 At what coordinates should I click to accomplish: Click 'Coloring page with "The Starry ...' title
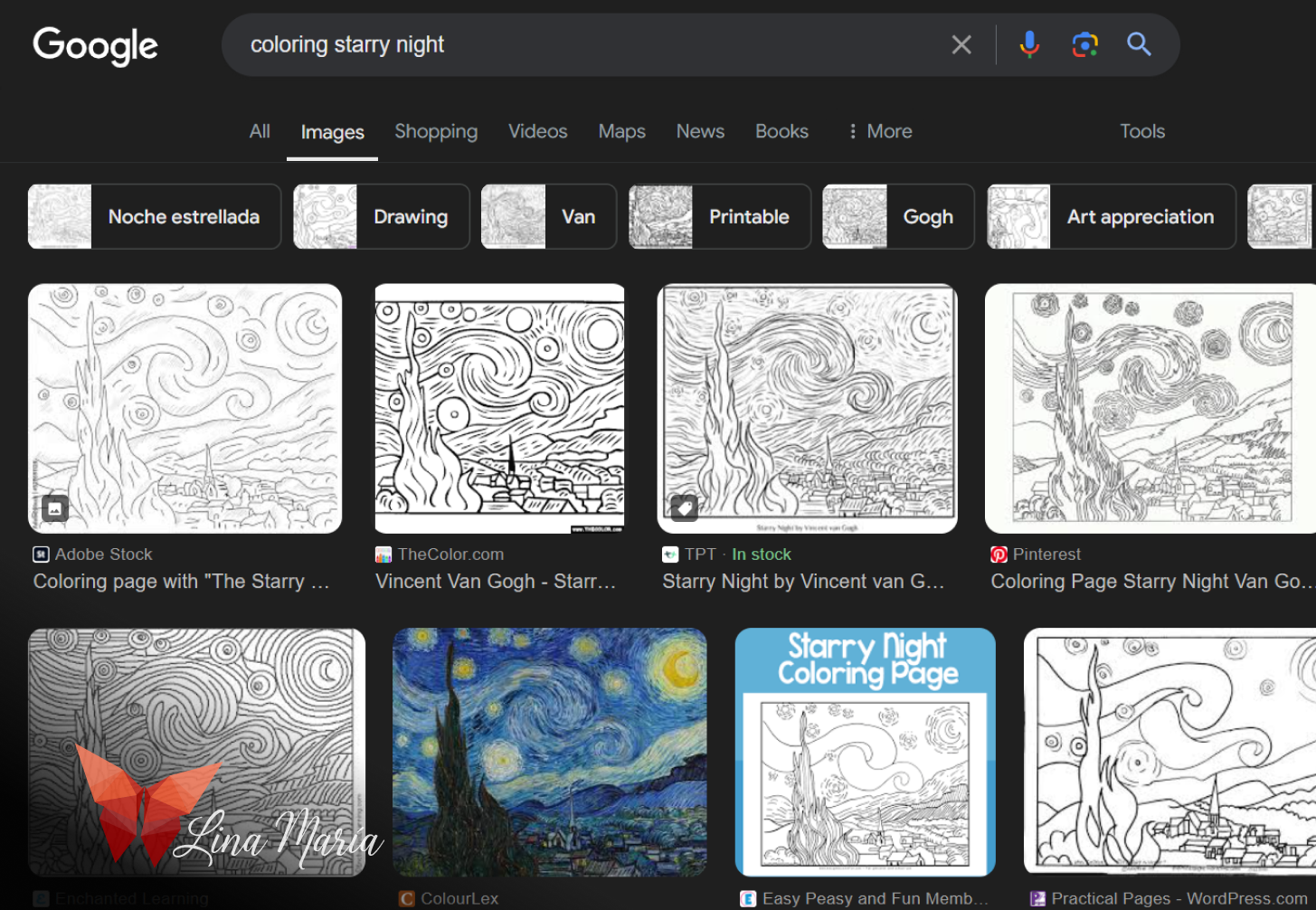182,582
